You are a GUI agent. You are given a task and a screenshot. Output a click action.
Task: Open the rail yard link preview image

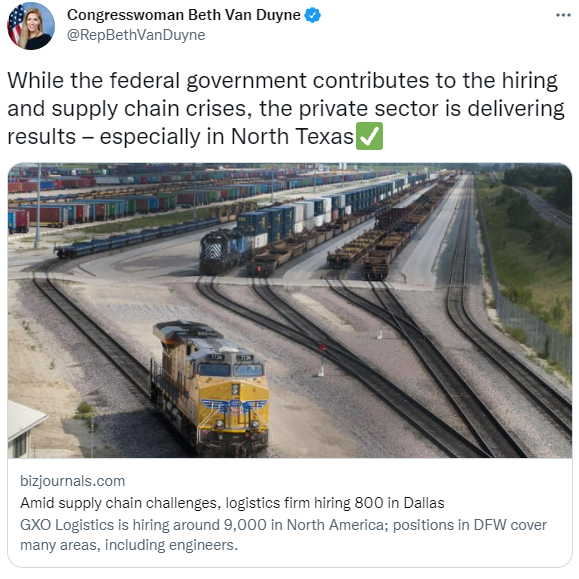click(x=290, y=310)
